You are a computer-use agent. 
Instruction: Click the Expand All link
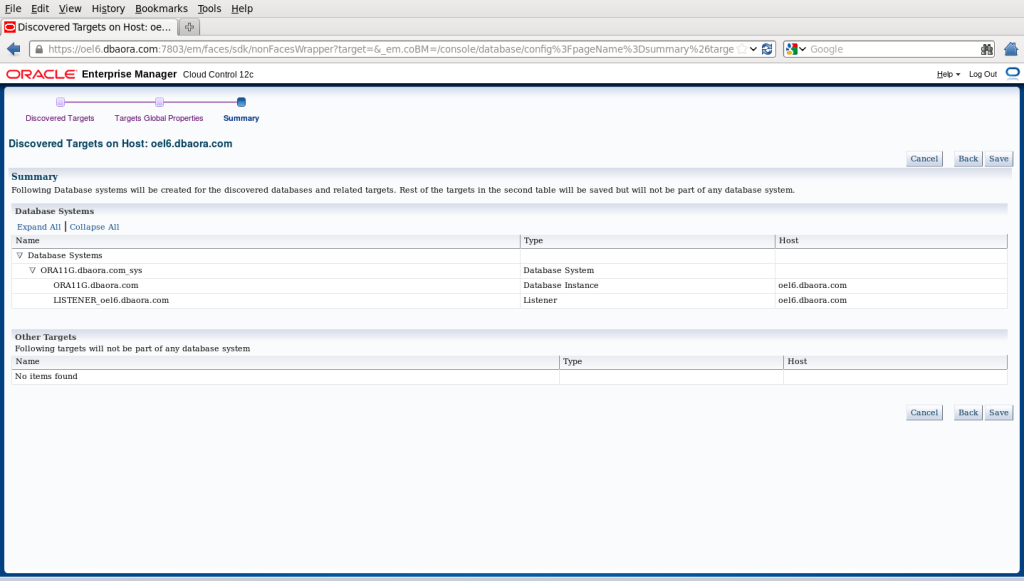point(39,227)
